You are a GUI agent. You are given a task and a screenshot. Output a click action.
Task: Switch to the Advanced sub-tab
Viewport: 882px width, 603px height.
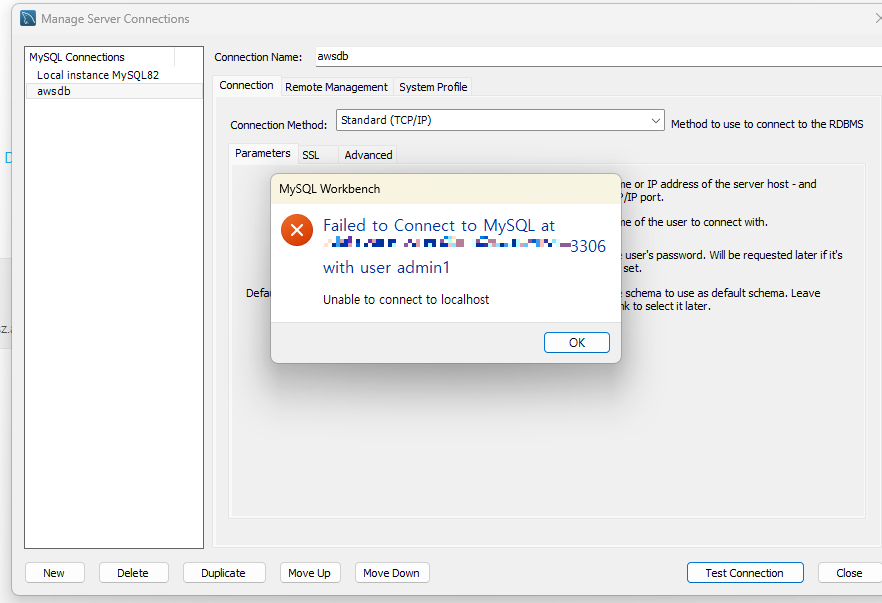click(368, 155)
